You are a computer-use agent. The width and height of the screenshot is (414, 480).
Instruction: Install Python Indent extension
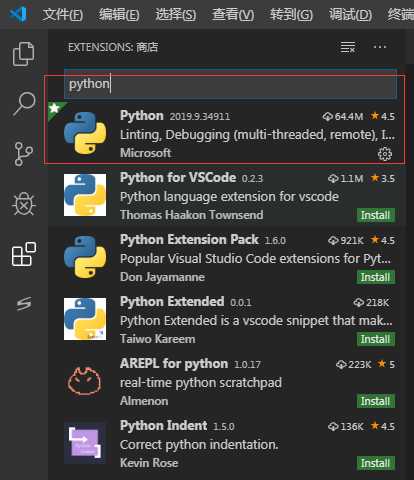(x=376, y=463)
